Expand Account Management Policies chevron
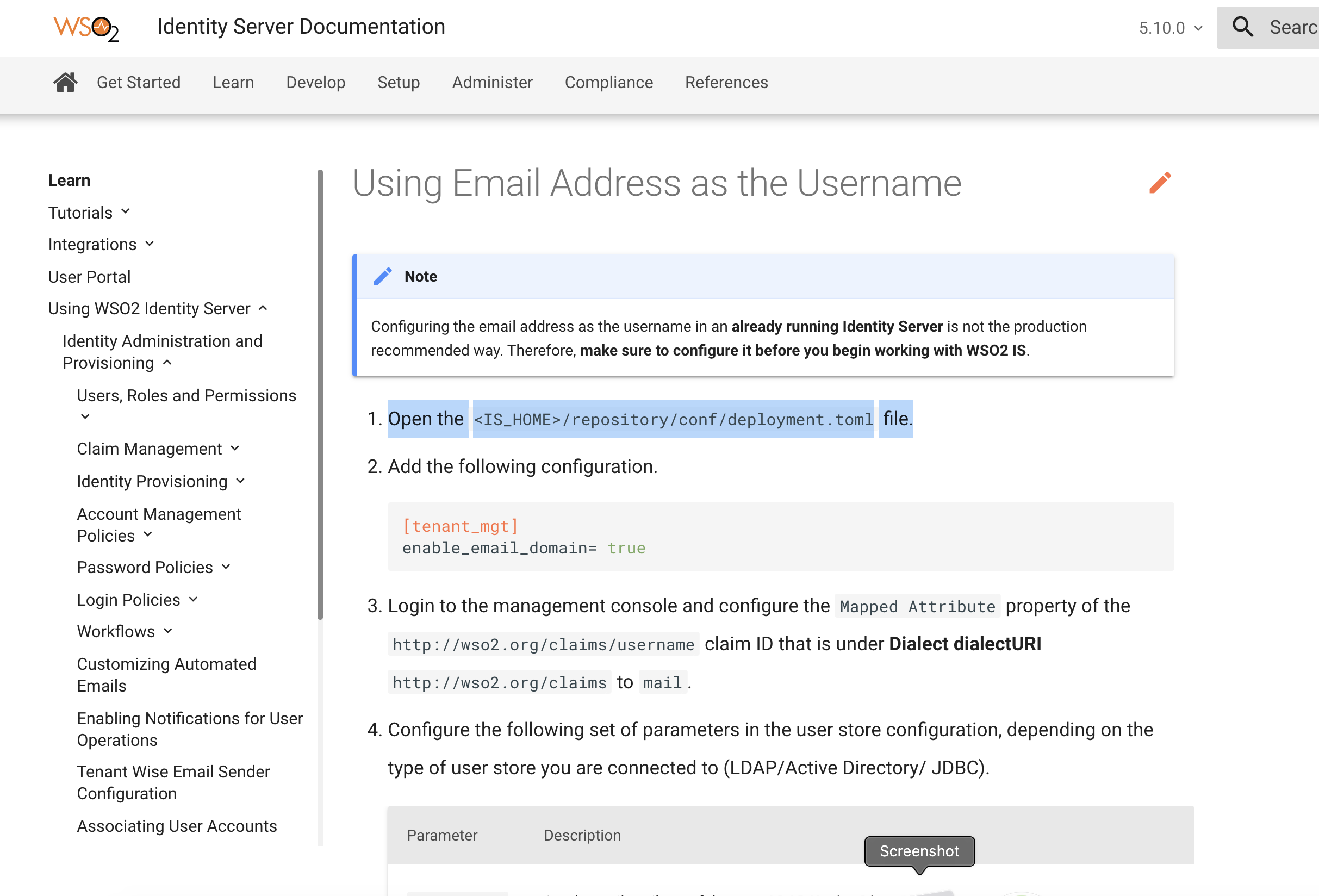The width and height of the screenshot is (1319, 896). point(147,534)
